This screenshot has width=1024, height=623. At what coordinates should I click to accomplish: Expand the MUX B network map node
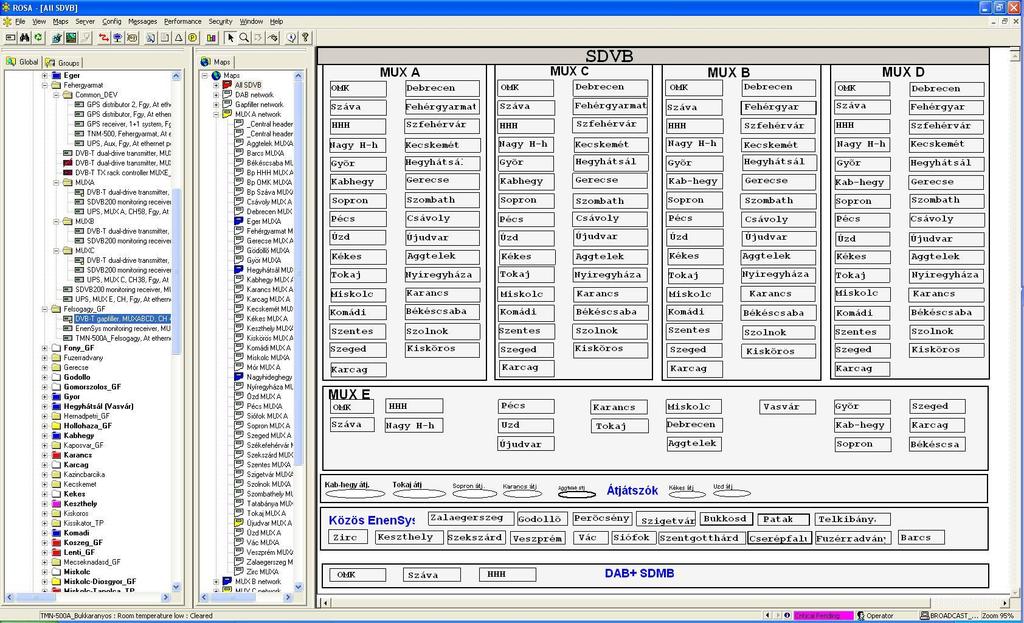216,581
